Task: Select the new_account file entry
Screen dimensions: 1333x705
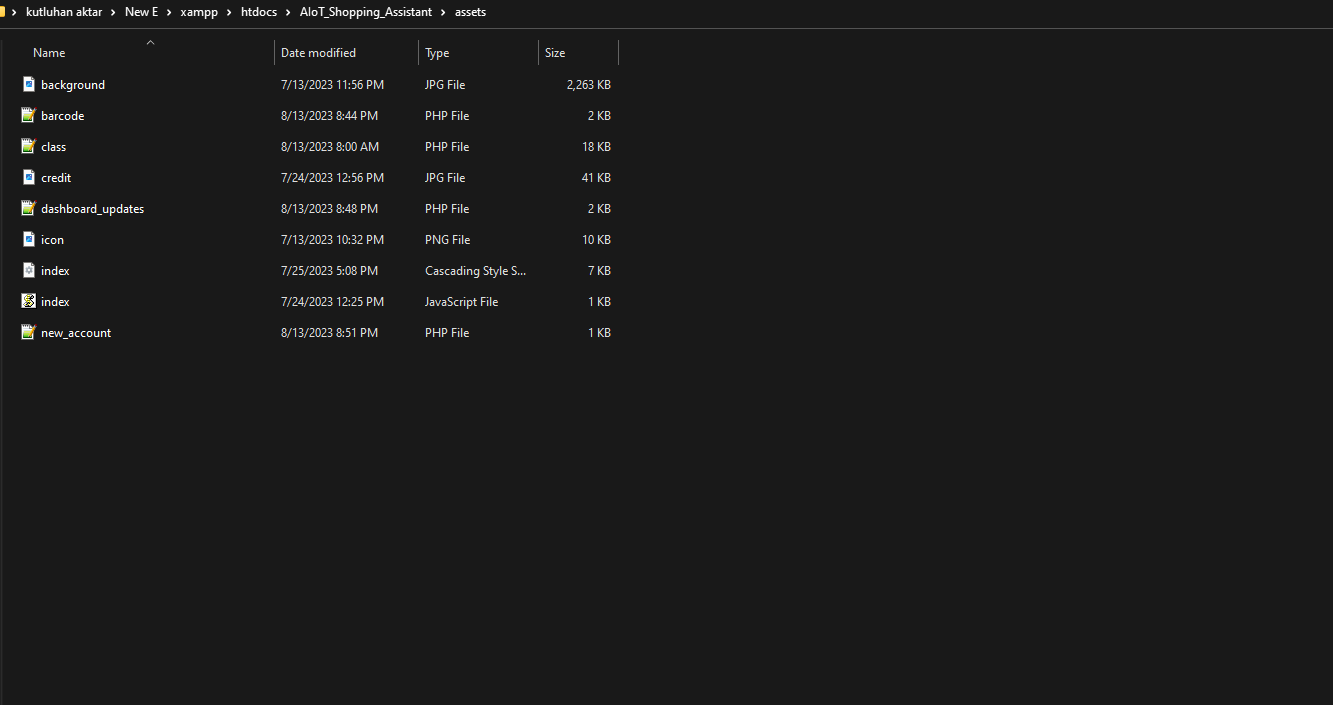Action: click(76, 332)
